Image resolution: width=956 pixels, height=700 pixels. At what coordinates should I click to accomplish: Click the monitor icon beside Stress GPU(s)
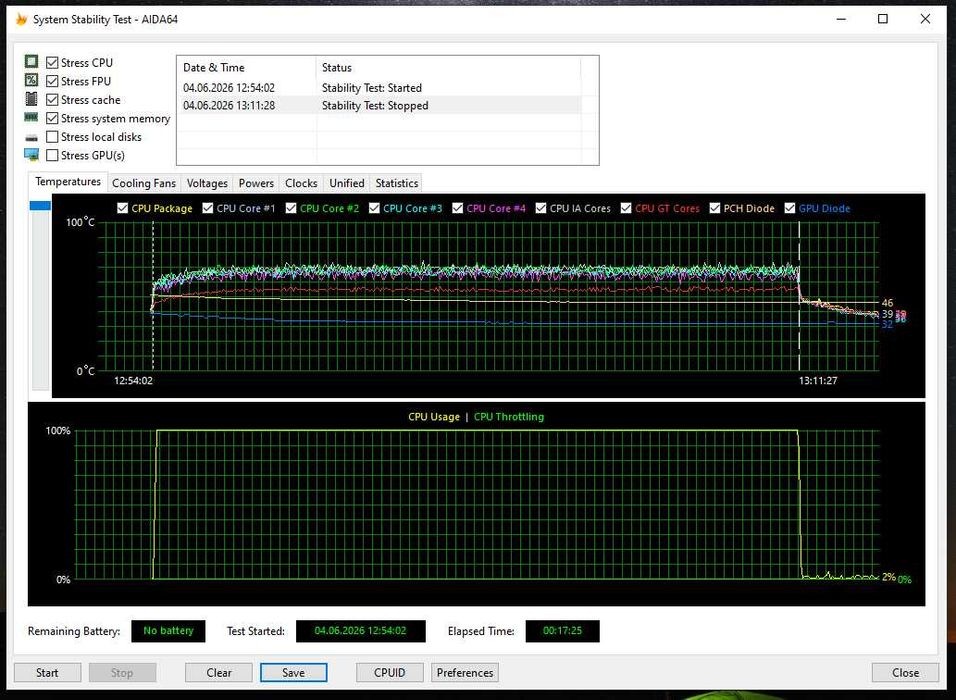pyautogui.click(x=32, y=155)
